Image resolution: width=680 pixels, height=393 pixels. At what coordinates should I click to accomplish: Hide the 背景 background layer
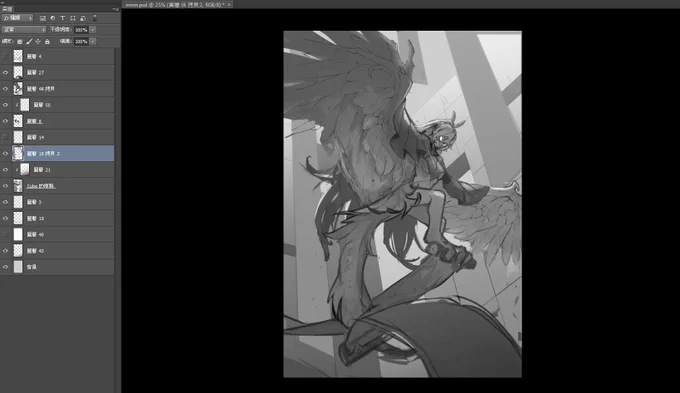point(5,267)
